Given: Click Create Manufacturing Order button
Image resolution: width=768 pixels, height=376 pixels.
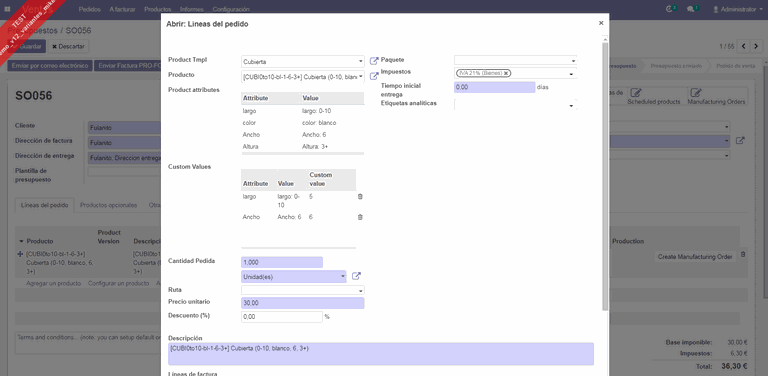Looking at the screenshot, I should point(695,257).
